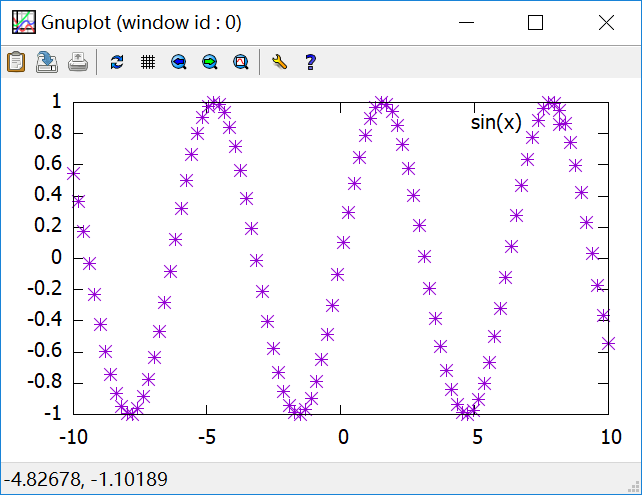
Task: Toggle the grid display icon
Action: [148, 62]
